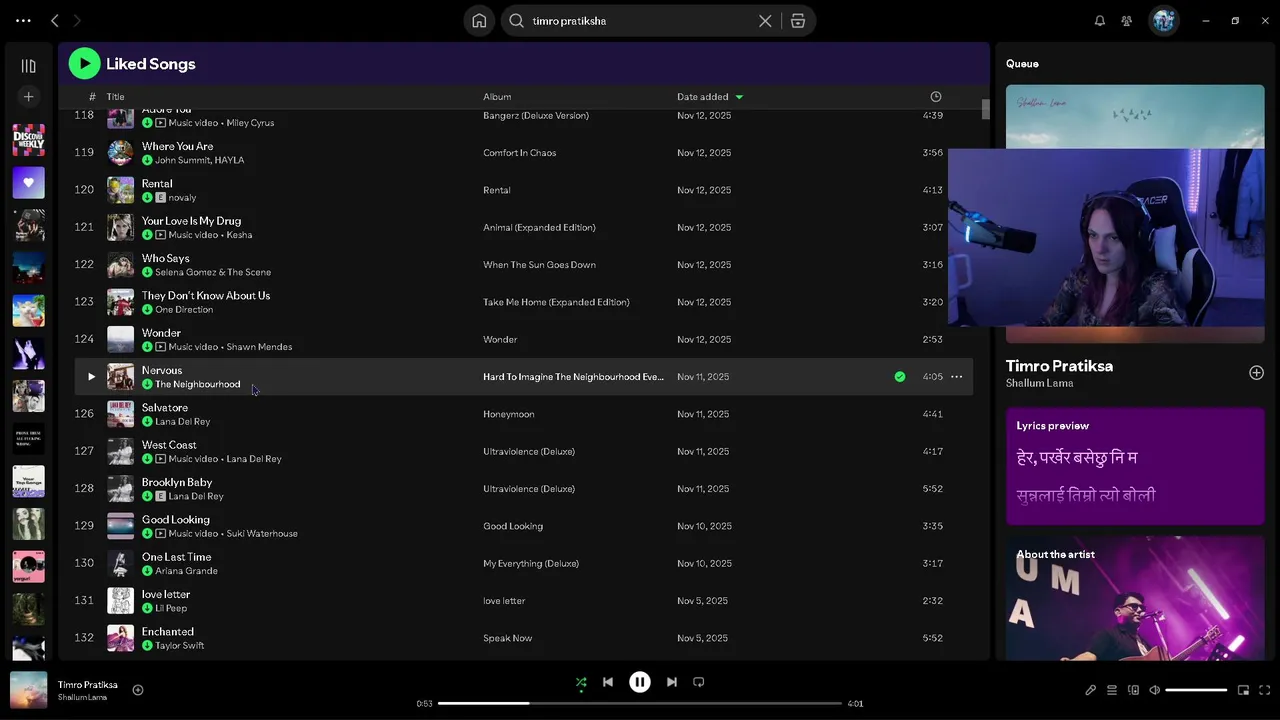
Task: Select the song Salvatore
Action: pos(164,408)
